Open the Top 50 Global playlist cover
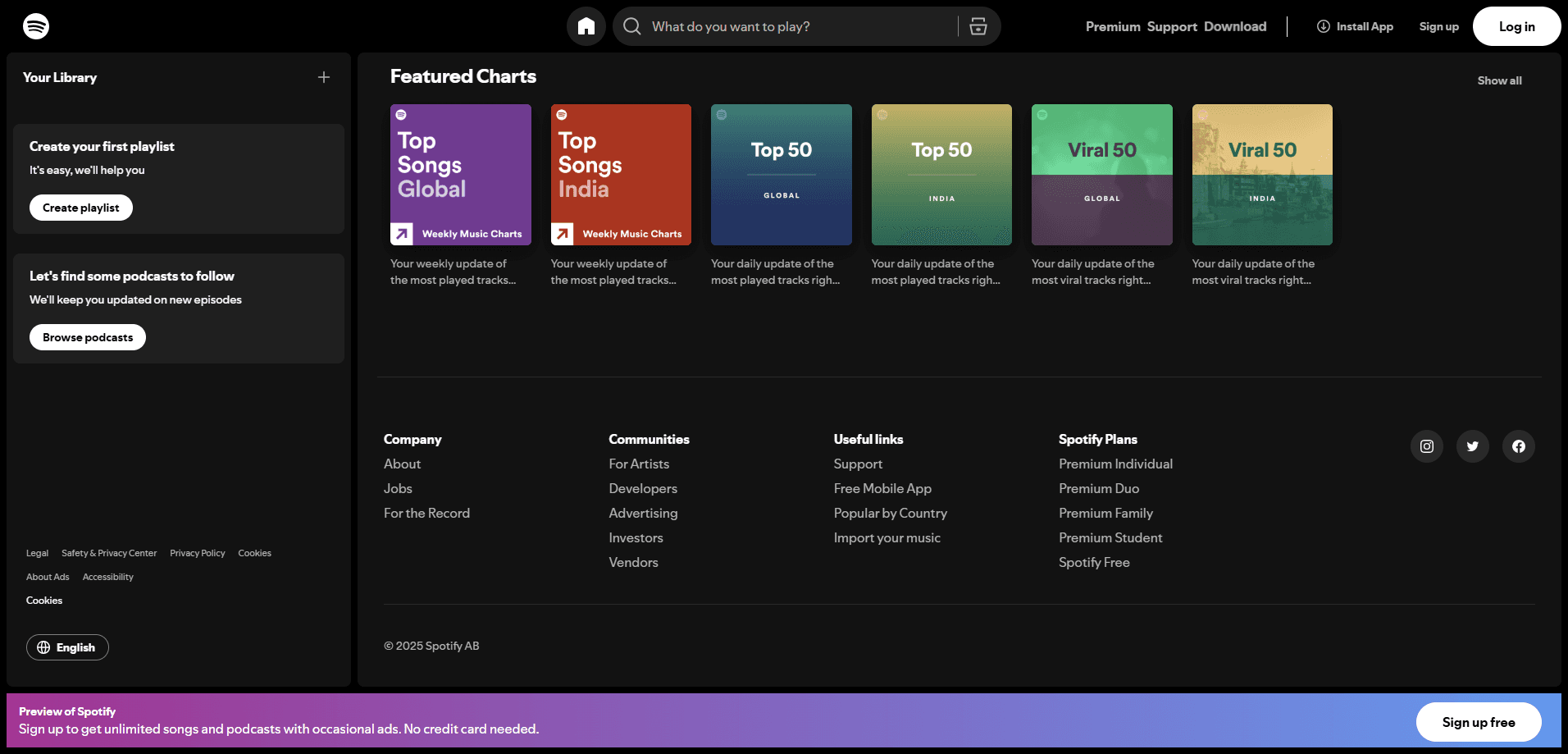This screenshot has height=754, width=1568. (782, 175)
